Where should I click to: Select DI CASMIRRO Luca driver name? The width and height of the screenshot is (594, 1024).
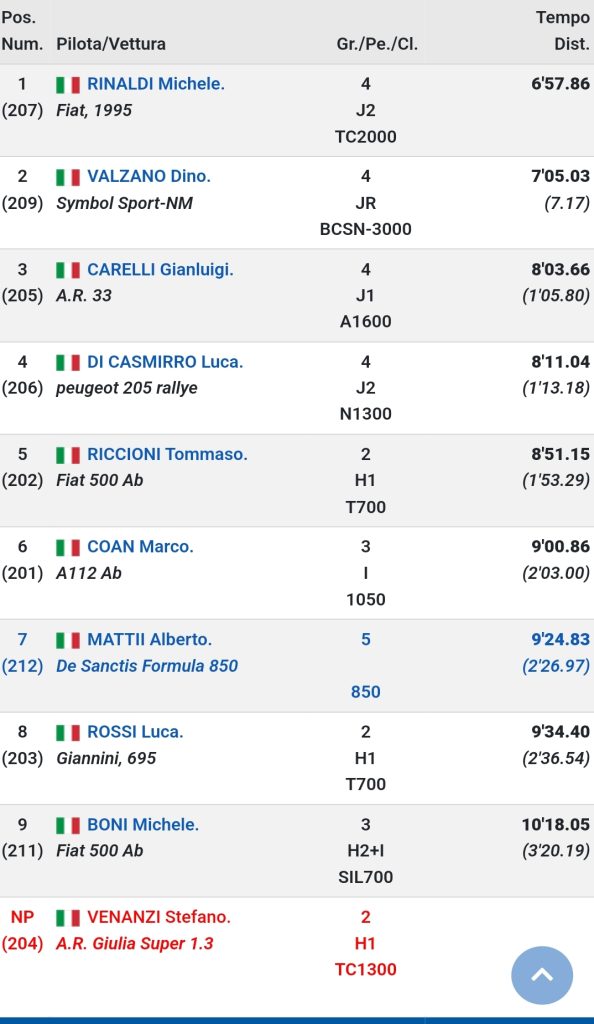165,362
